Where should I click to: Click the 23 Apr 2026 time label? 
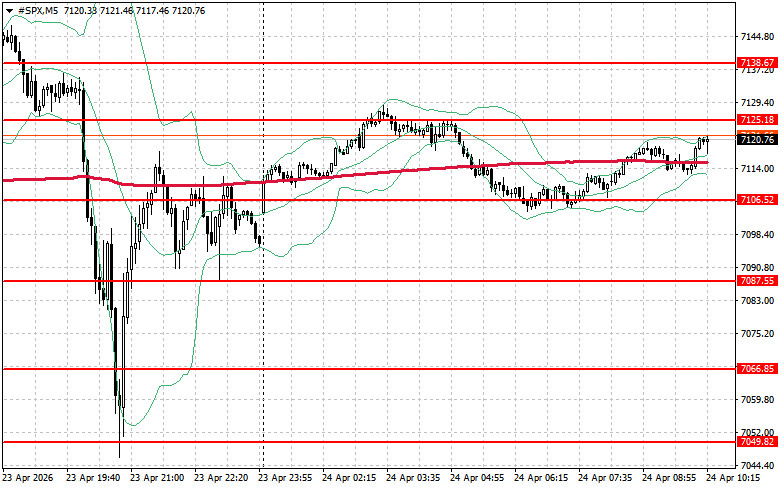click(28, 478)
